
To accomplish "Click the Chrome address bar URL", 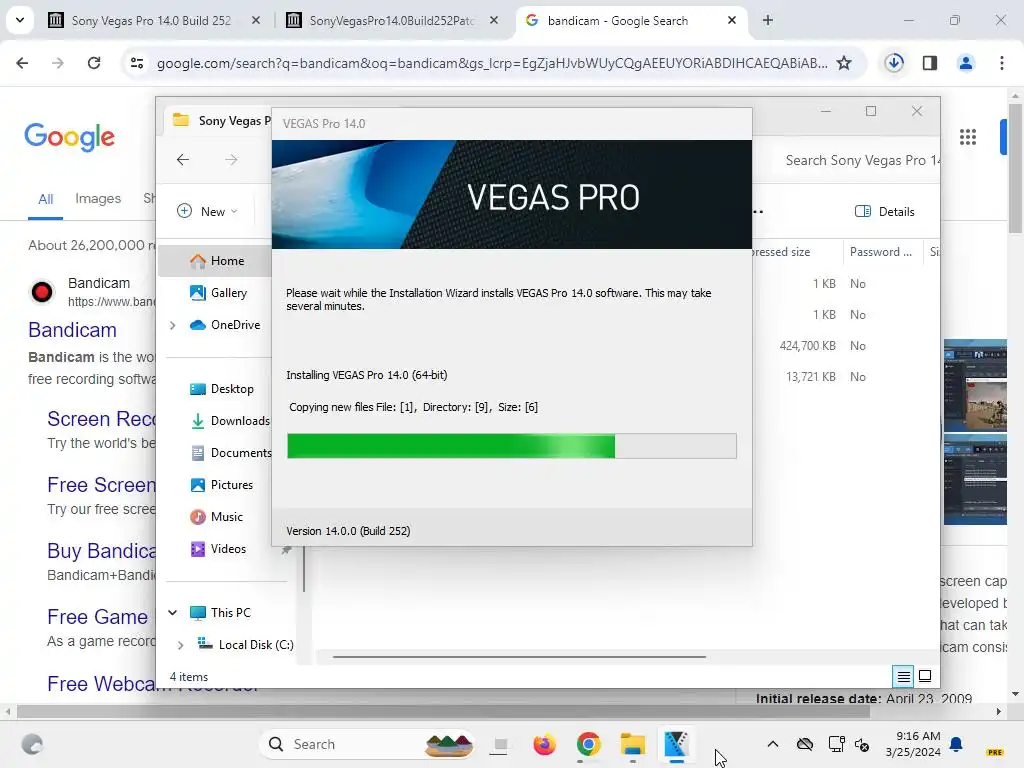I will (x=491, y=63).
